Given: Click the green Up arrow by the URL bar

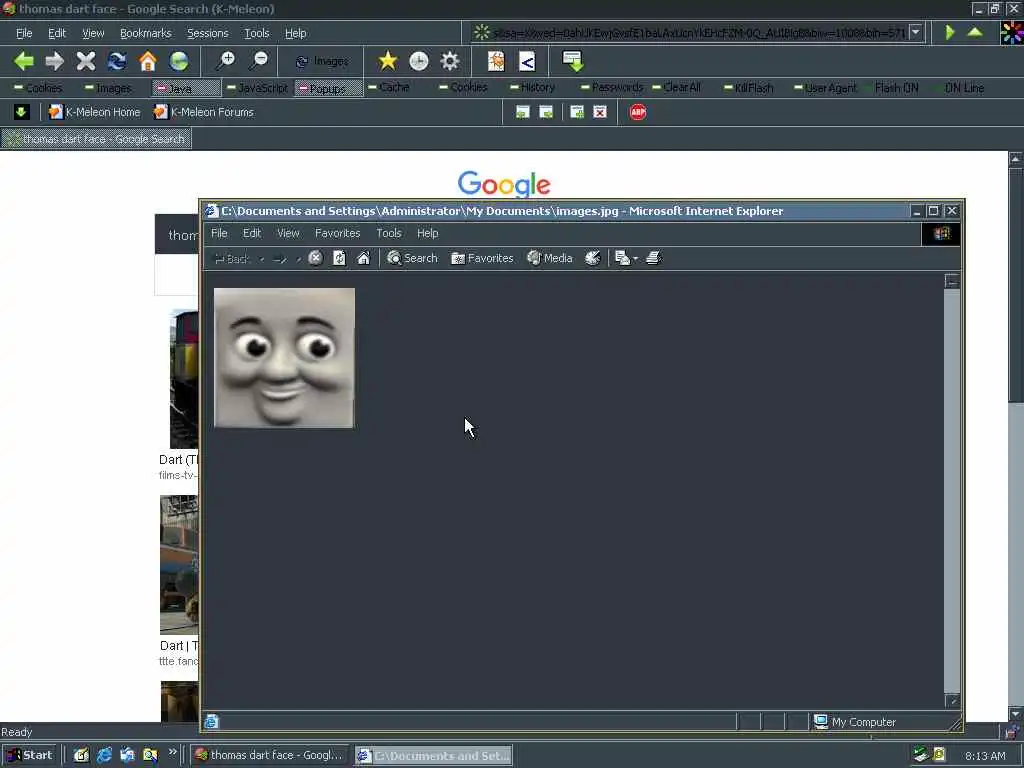Looking at the screenshot, I should click(x=975, y=32).
